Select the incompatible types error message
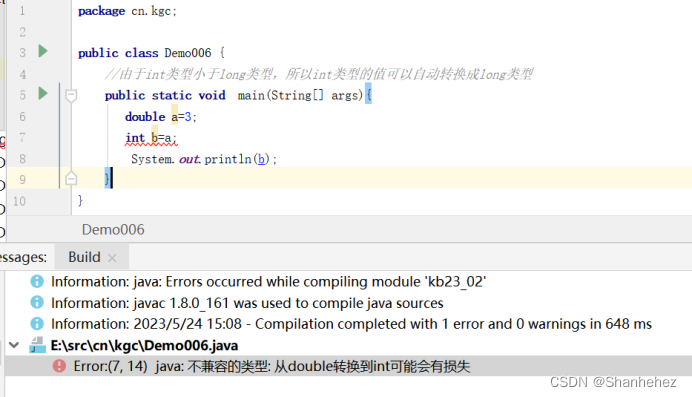Screen dimensions: 692x397 click(272, 366)
